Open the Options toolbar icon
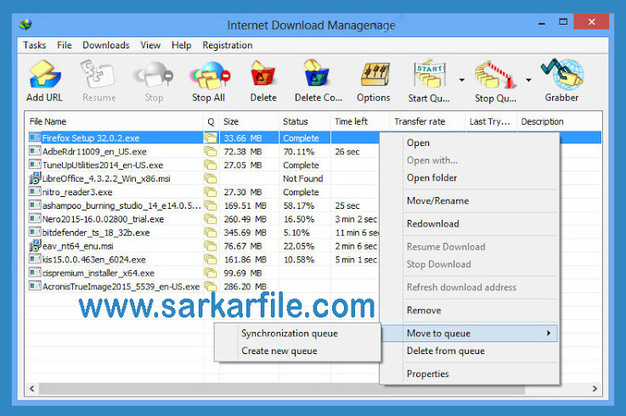626x416 pixels. pyautogui.click(x=375, y=74)
